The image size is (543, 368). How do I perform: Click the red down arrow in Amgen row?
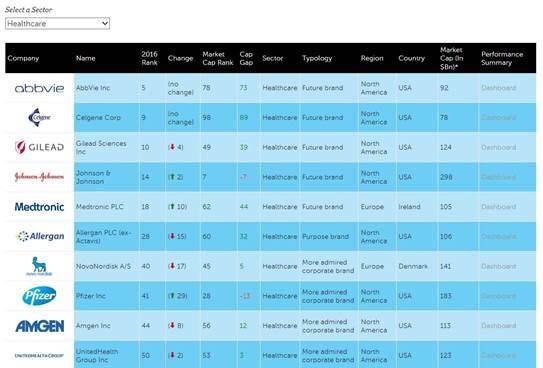(172, 325)
